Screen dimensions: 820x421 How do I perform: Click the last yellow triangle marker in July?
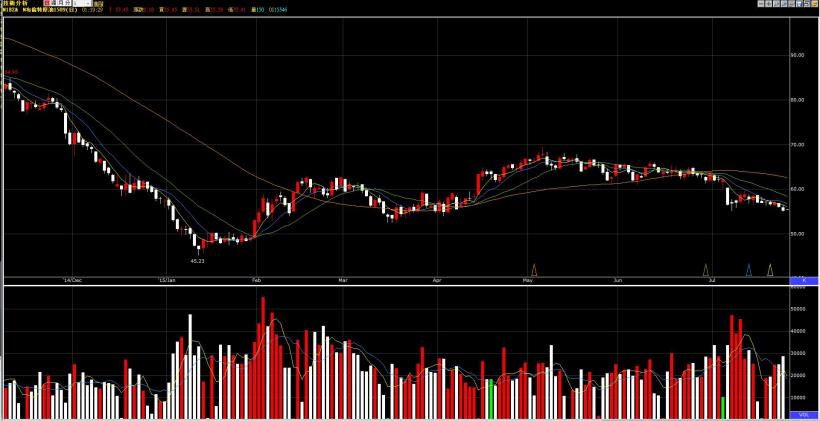tap(770, 270)
